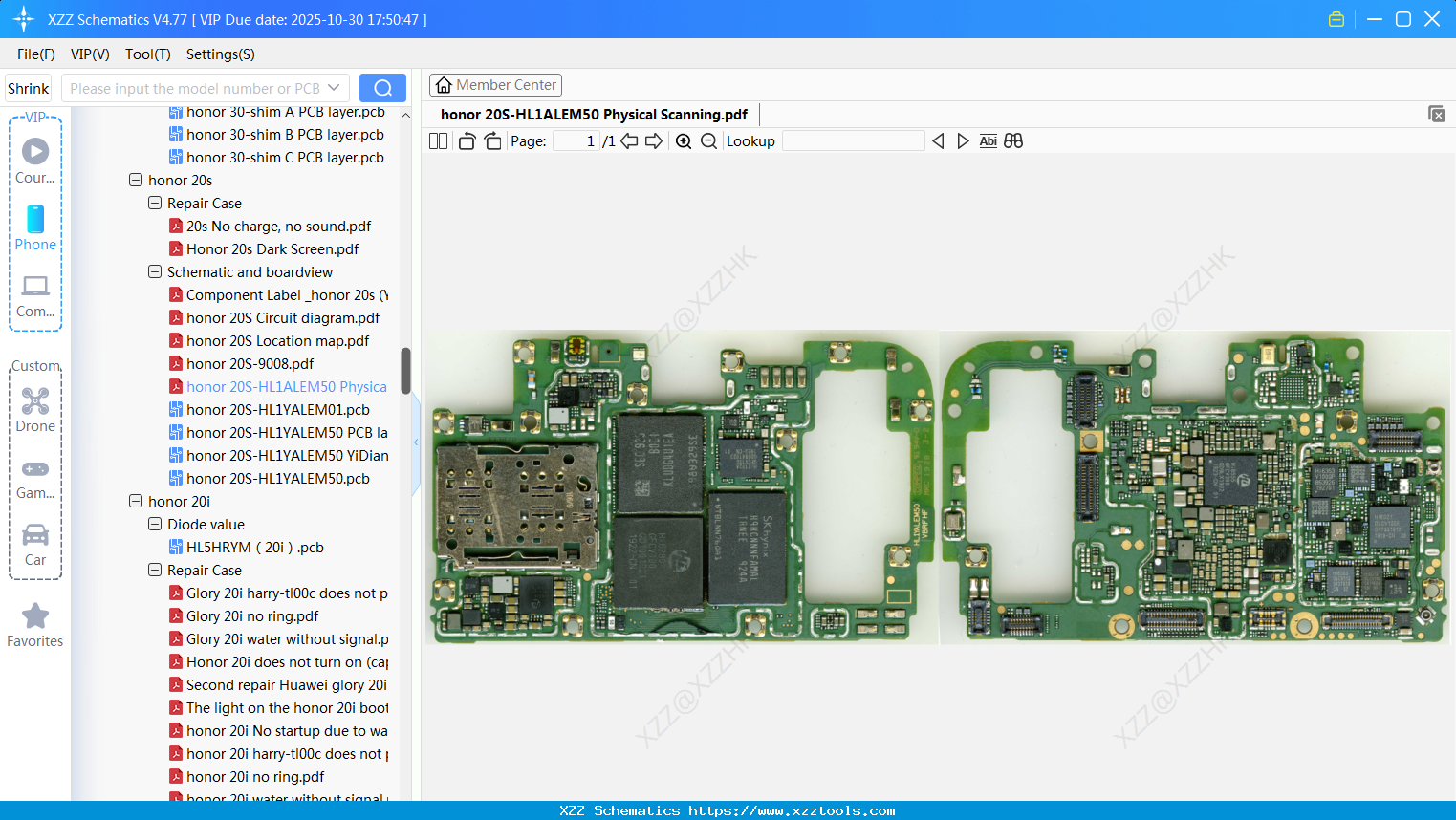The image size is (1456, 820).
Task: Collapse the honor 20s tree node
Action: [x=136, y=180]
